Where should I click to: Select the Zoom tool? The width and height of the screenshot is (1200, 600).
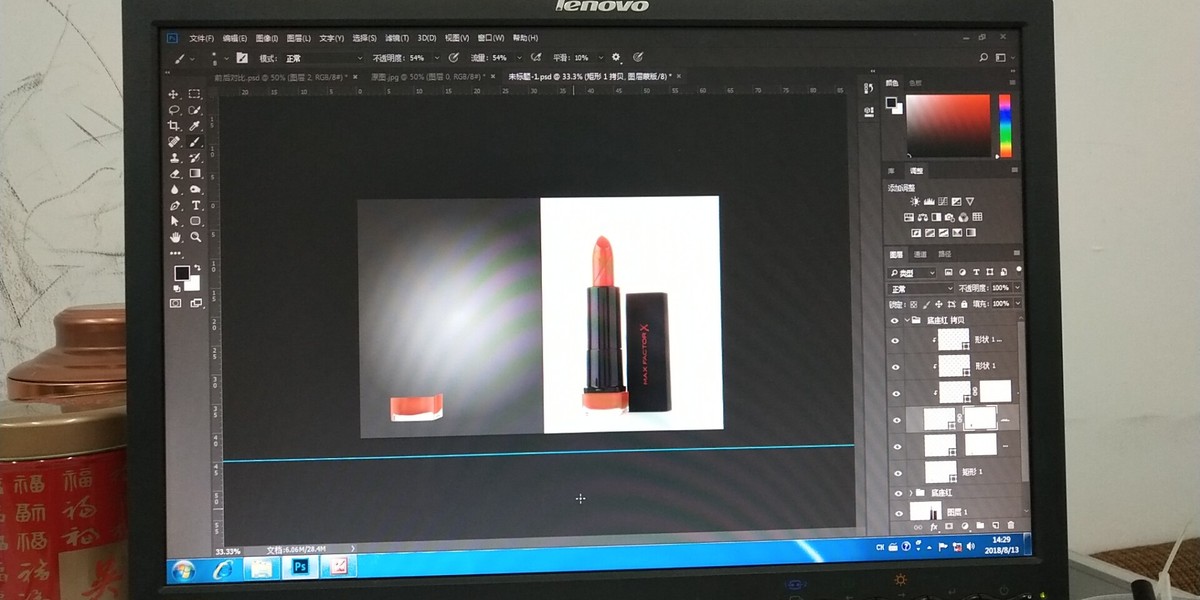coord(195,237)
